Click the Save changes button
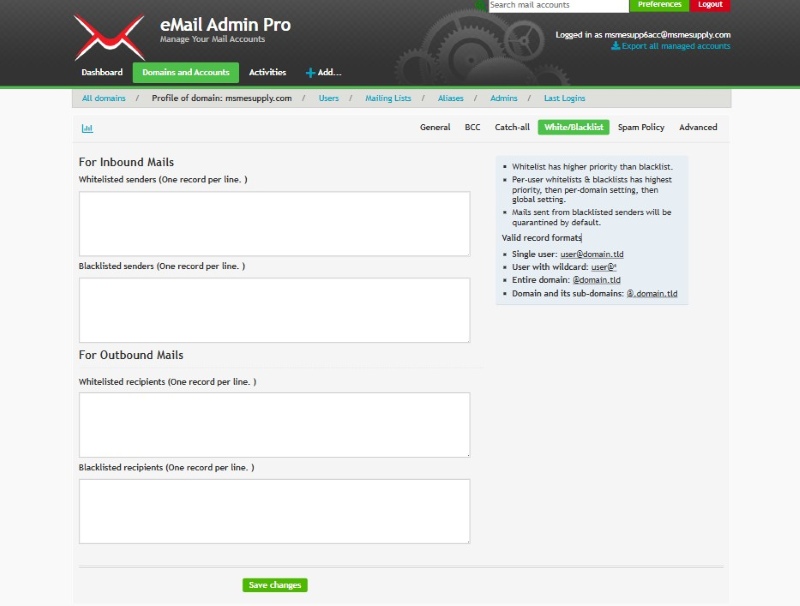 click(275, 585)
